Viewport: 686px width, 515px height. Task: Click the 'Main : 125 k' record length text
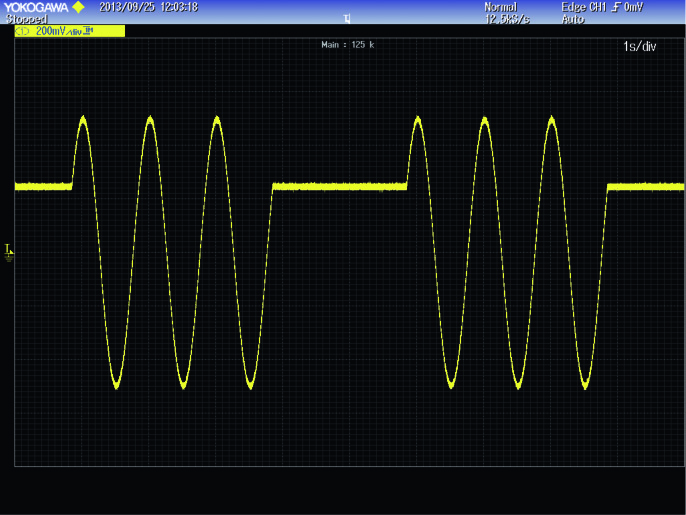pyautogui.click(x=347, y=45)
